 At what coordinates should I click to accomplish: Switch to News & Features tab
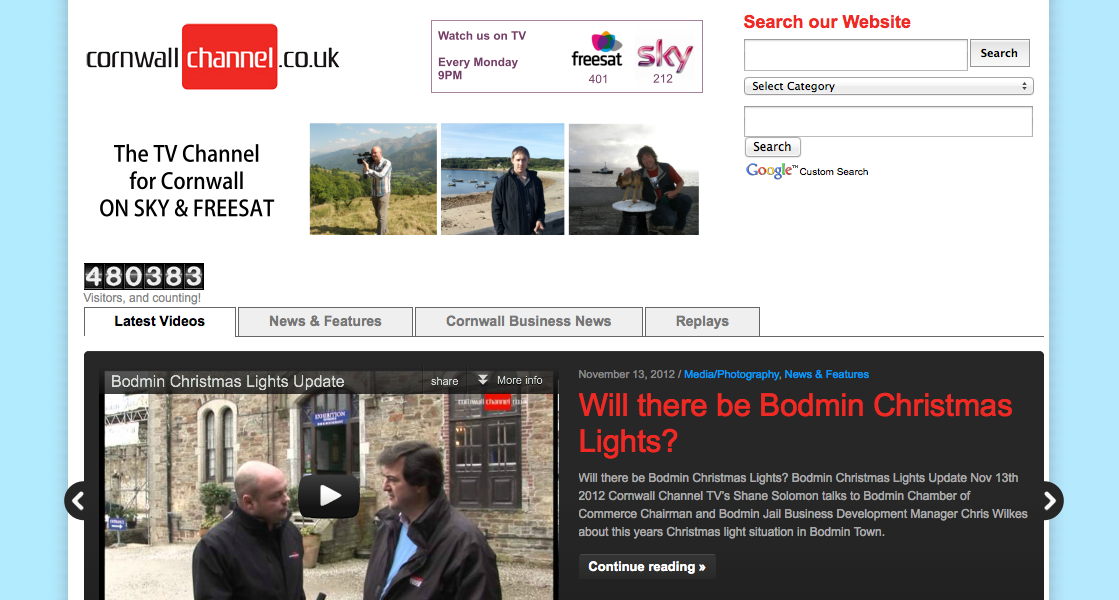(325, 322)
